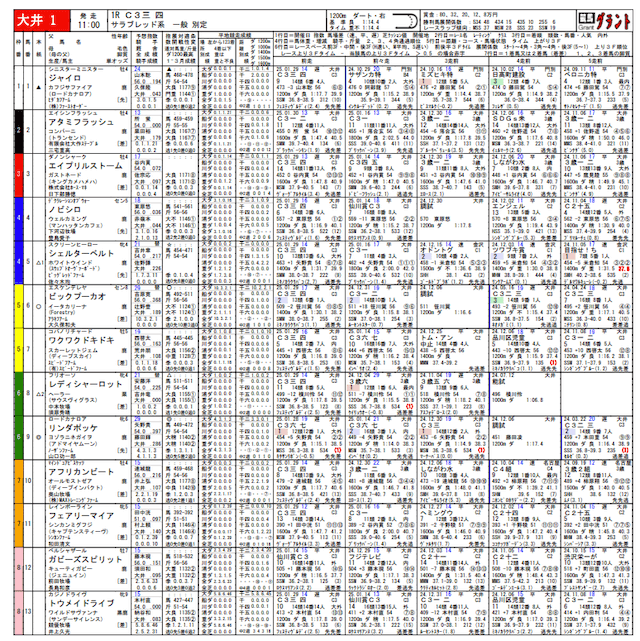Screen dimensions: 640x641
Task: Click the ▲ prediction mark for ジャイロ
Action: click(x=39, y=87)
